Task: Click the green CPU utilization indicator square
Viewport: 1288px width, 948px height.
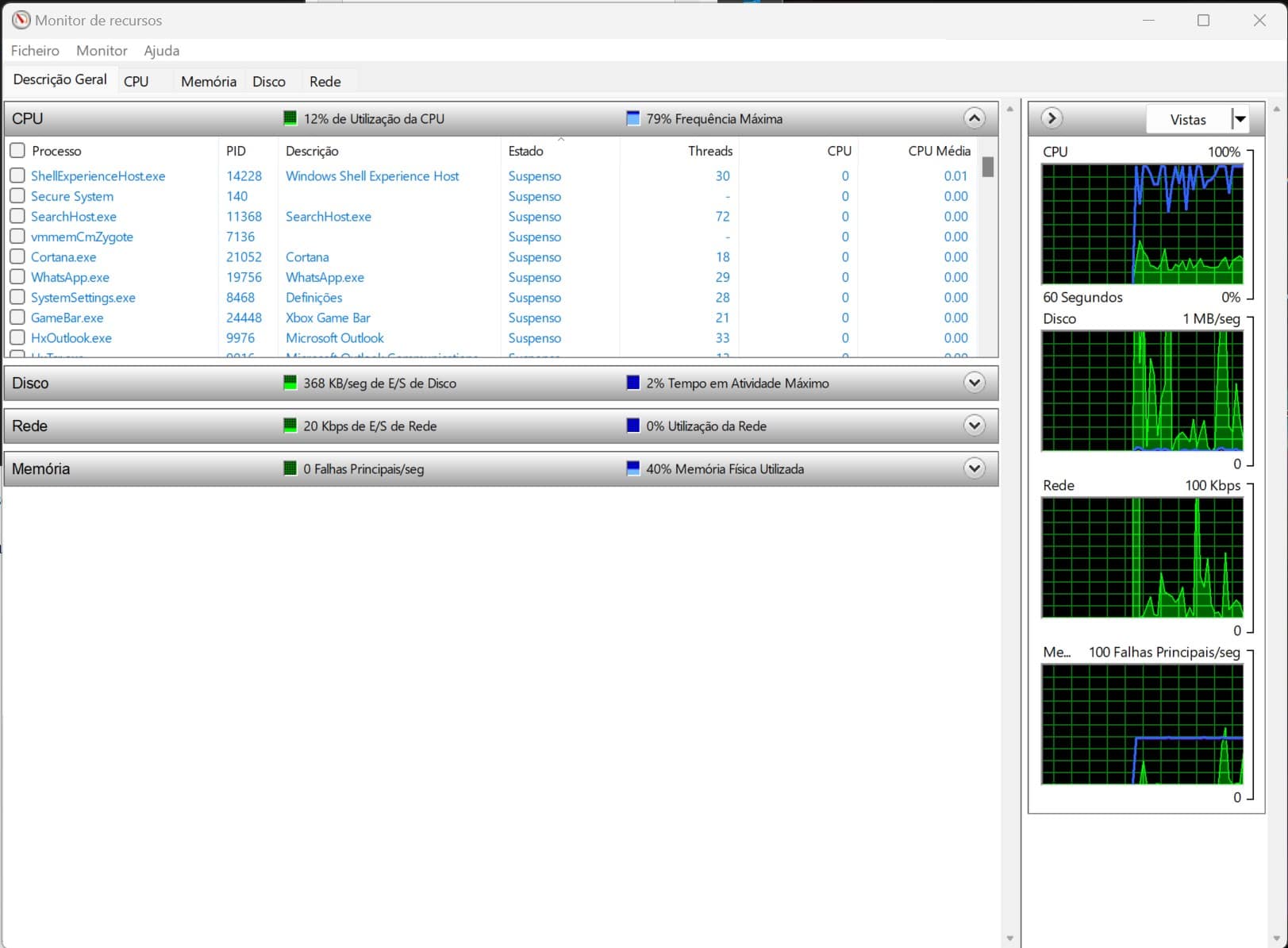Action: (x=290, y=118)
